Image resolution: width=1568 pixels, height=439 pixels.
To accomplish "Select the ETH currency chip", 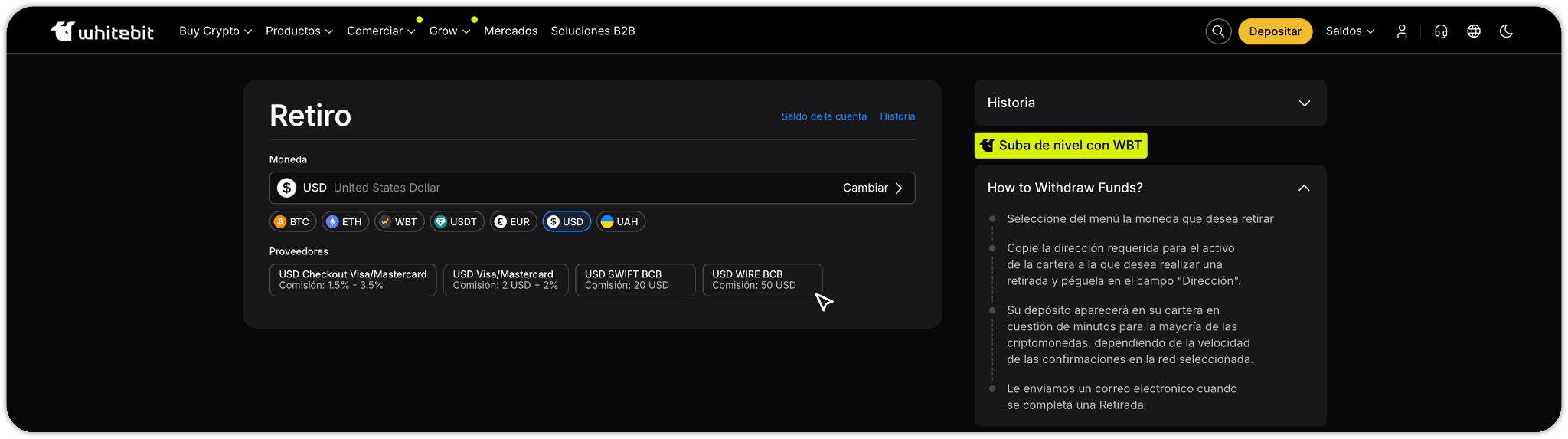I will [x=345, y=221].
